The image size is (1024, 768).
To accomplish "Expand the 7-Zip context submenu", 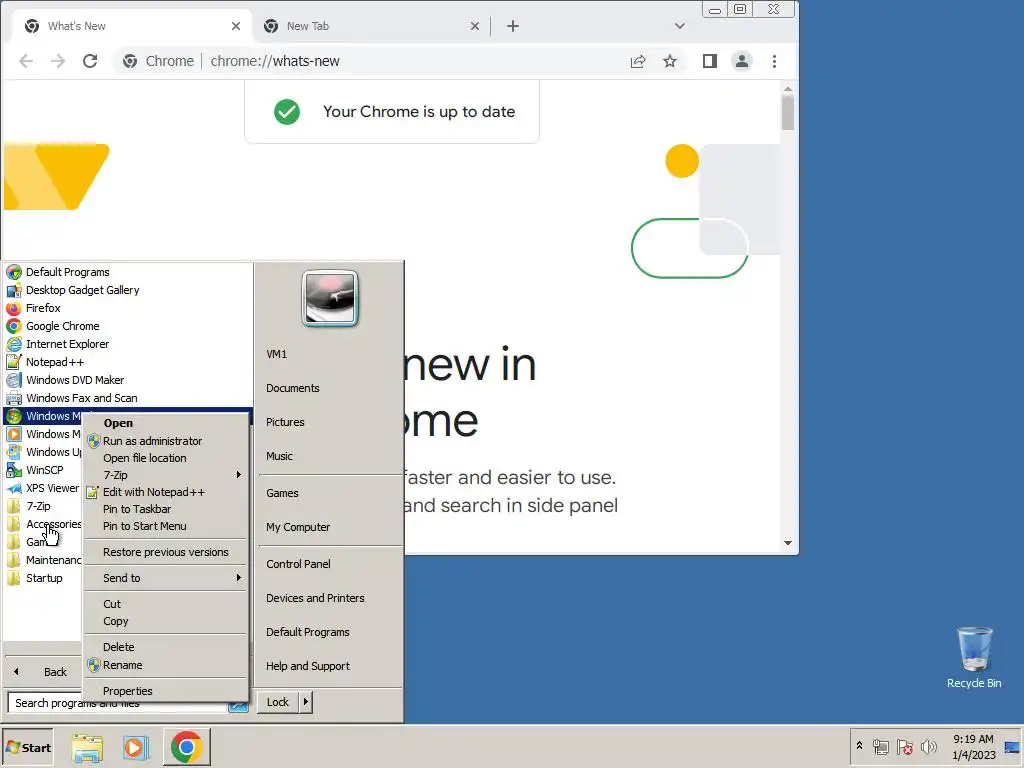I will (x=167, y=475).
